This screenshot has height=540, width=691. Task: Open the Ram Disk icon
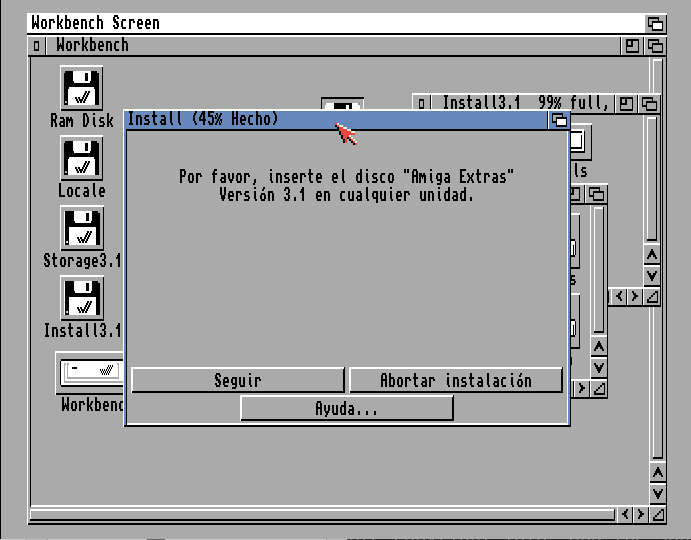(x=81, y=89)
